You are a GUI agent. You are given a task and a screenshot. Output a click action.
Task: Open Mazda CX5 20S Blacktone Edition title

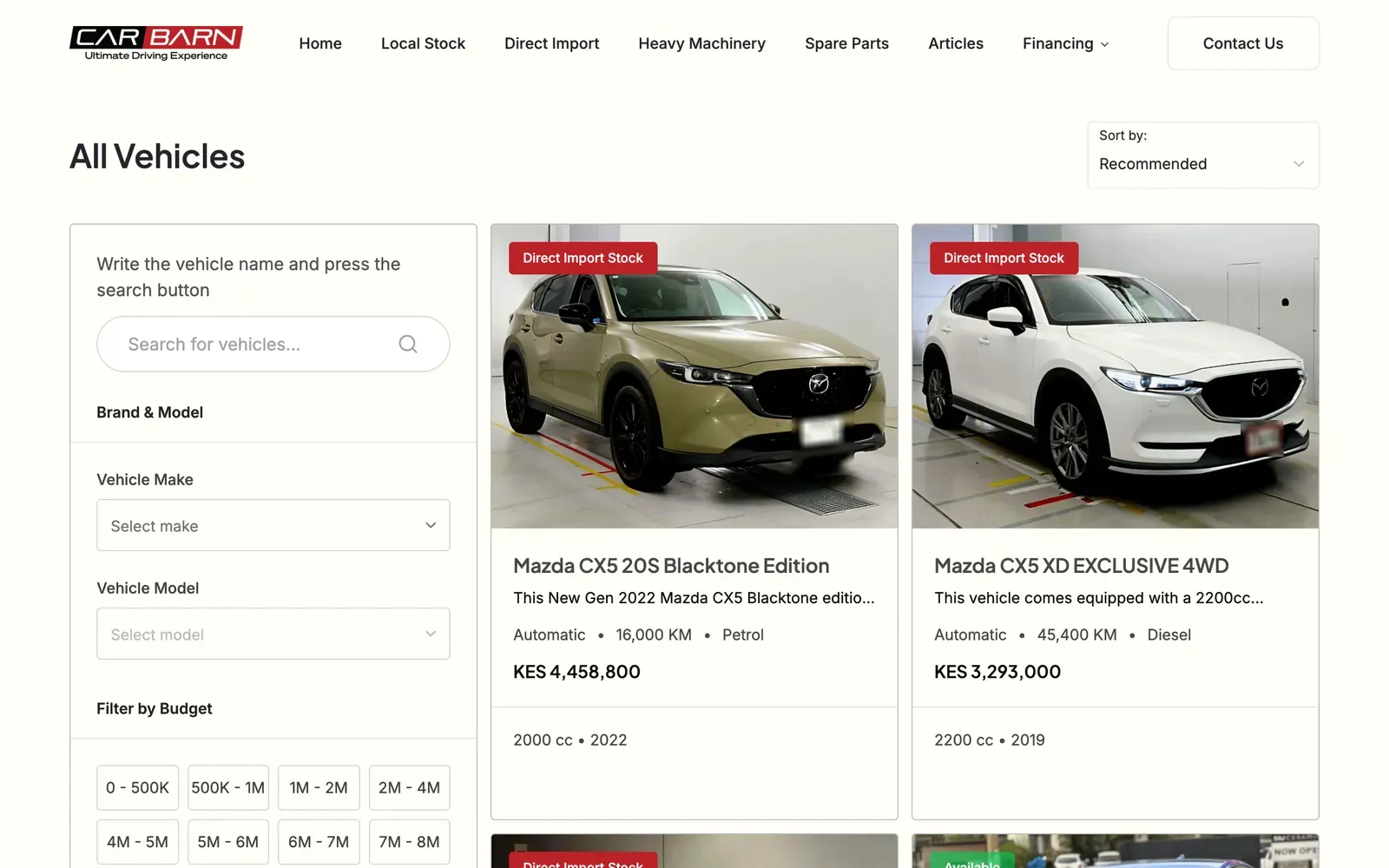(671, 566)
